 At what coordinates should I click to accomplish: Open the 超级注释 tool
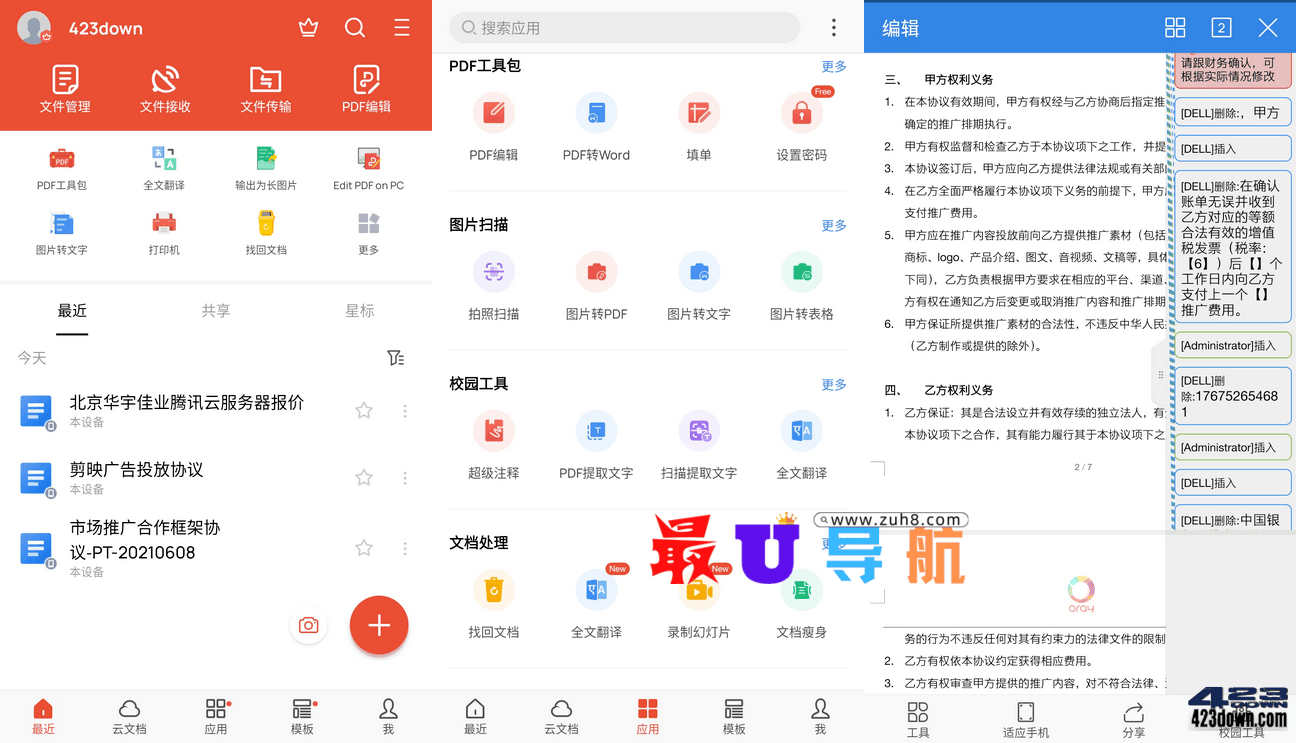pos(494,445)
